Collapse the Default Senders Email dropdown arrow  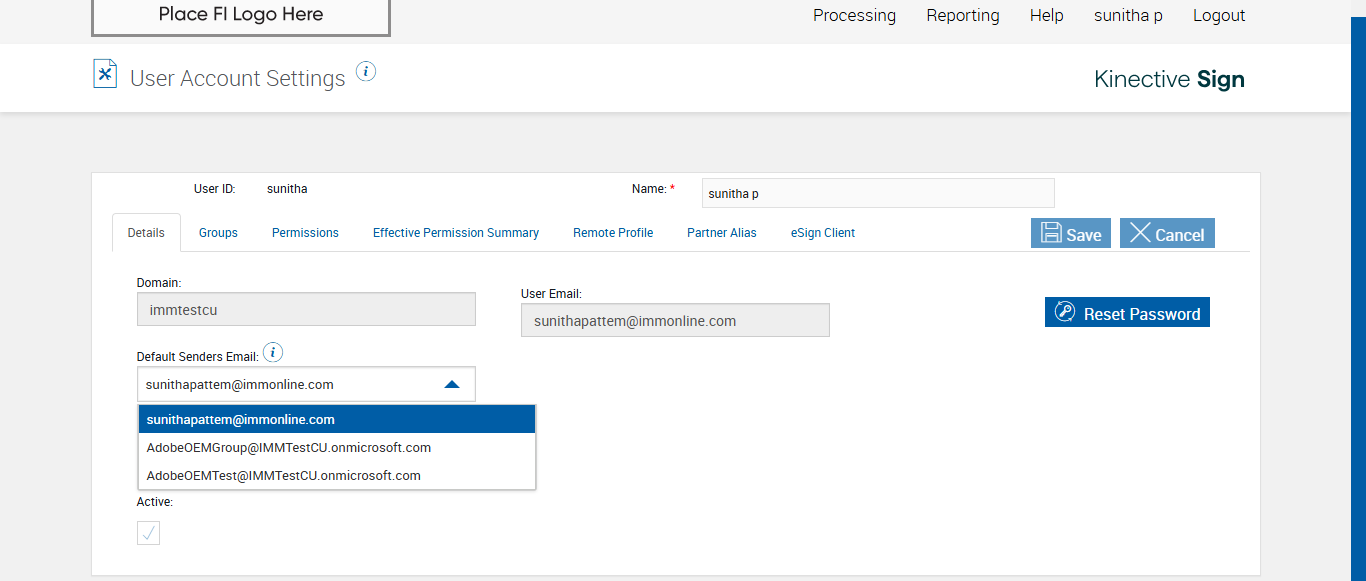(452, 384)
